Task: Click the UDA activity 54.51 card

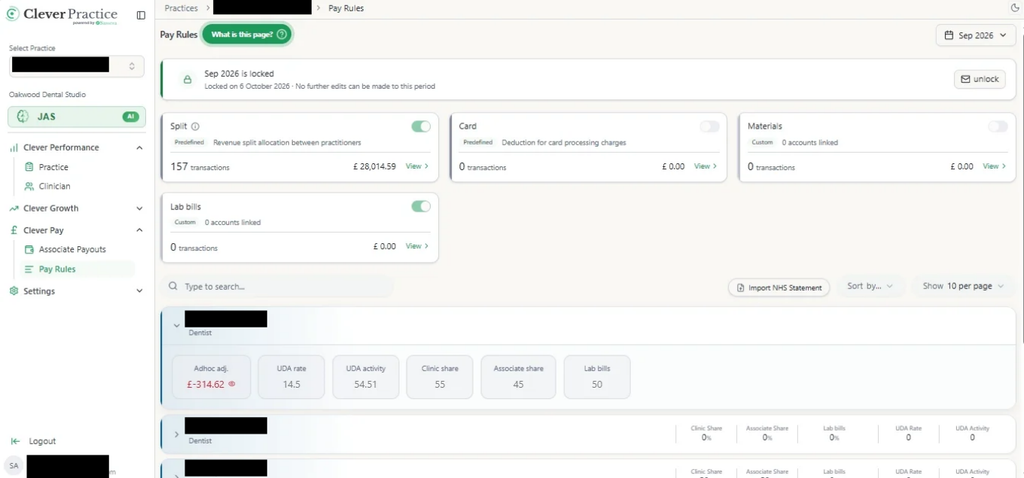Action: [x=366, y=377]
